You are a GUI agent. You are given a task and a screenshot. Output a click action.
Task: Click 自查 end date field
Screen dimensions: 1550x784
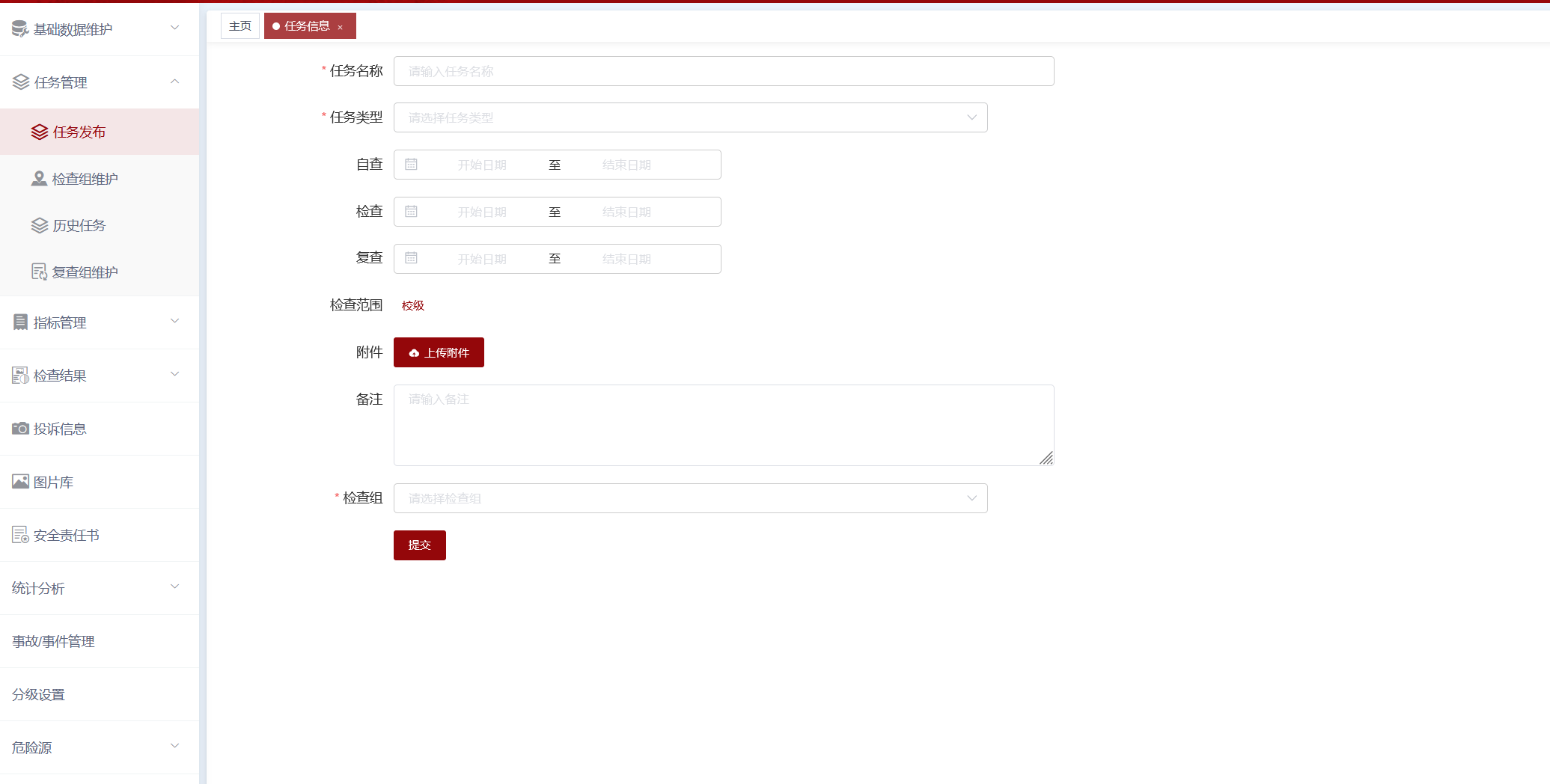[626, 165]
